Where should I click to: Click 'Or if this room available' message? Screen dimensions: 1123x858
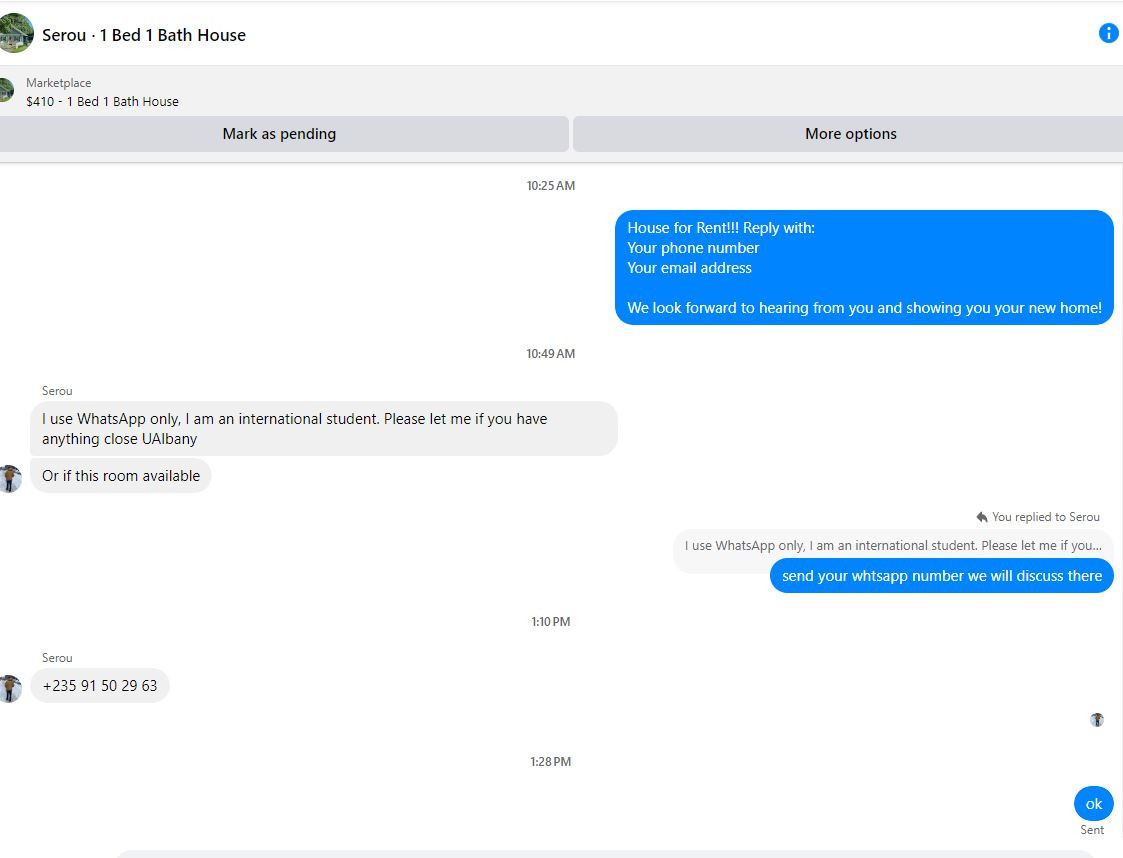point(120,476)
